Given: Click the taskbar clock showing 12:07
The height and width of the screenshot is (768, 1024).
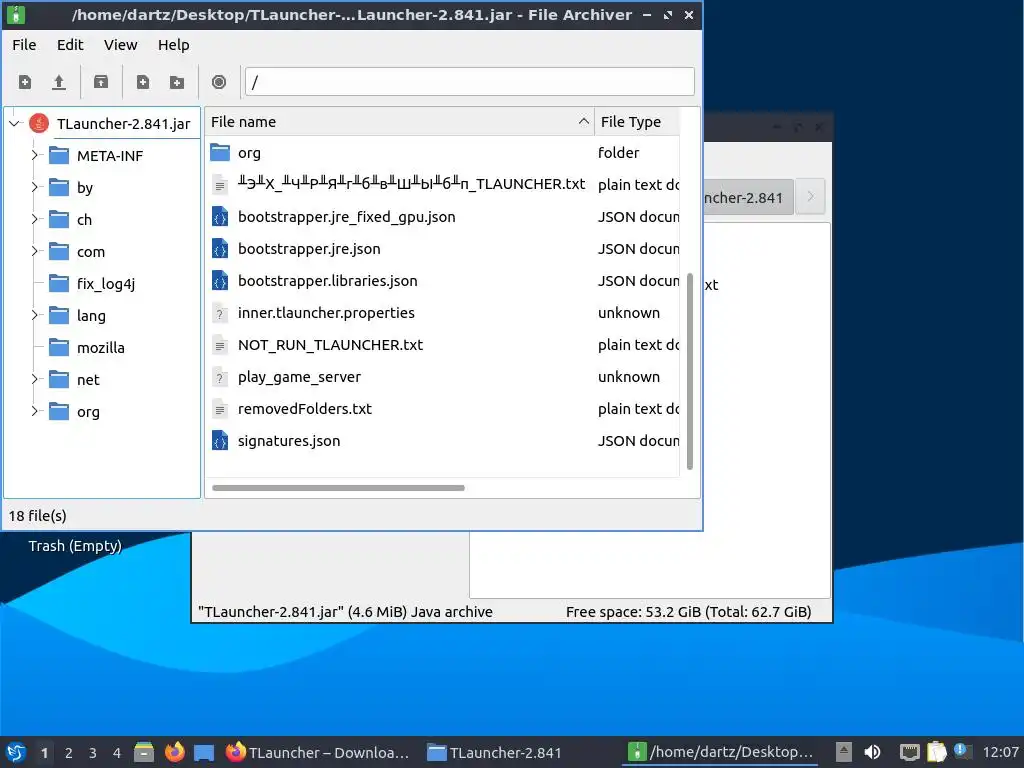Looking at the screenshot, I should tap(1000, 752).
